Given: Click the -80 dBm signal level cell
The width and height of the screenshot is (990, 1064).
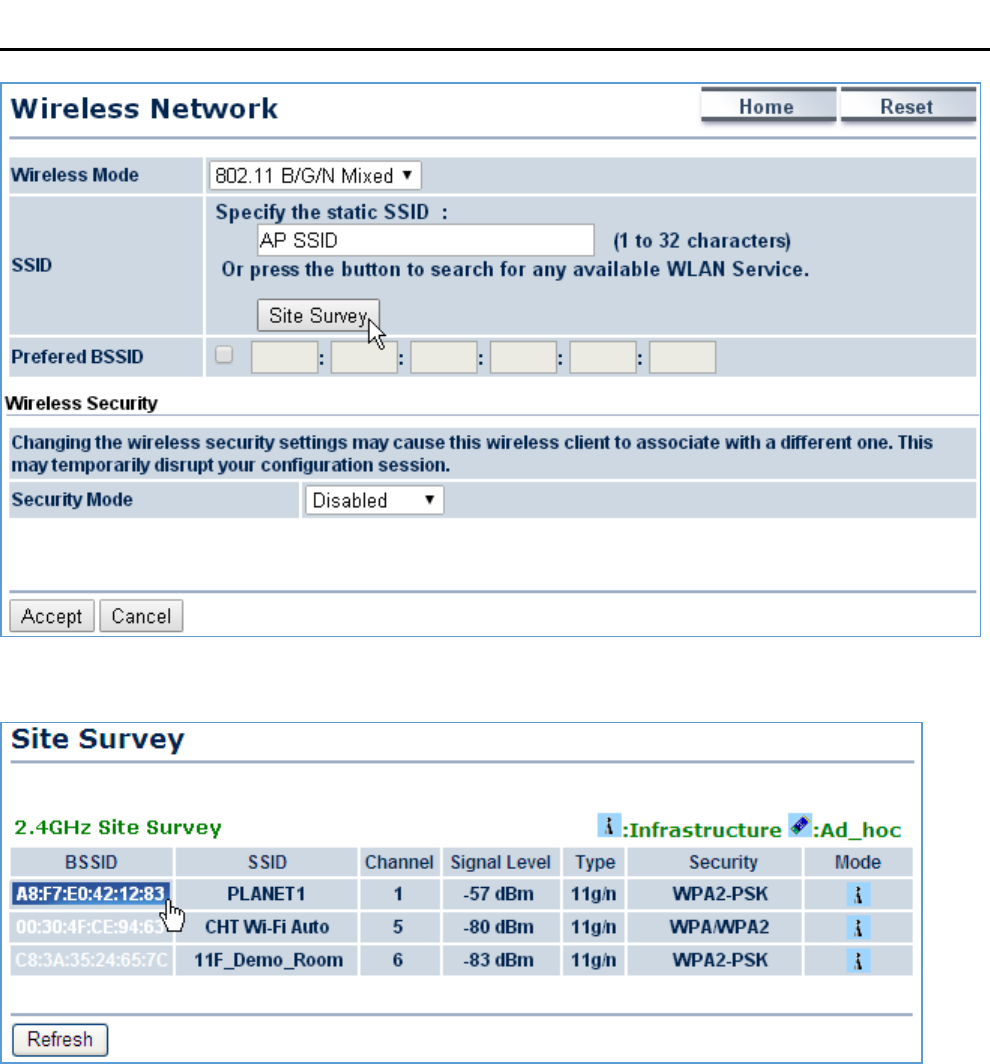Looking at the screenshot, I should [x=501, y=927].
